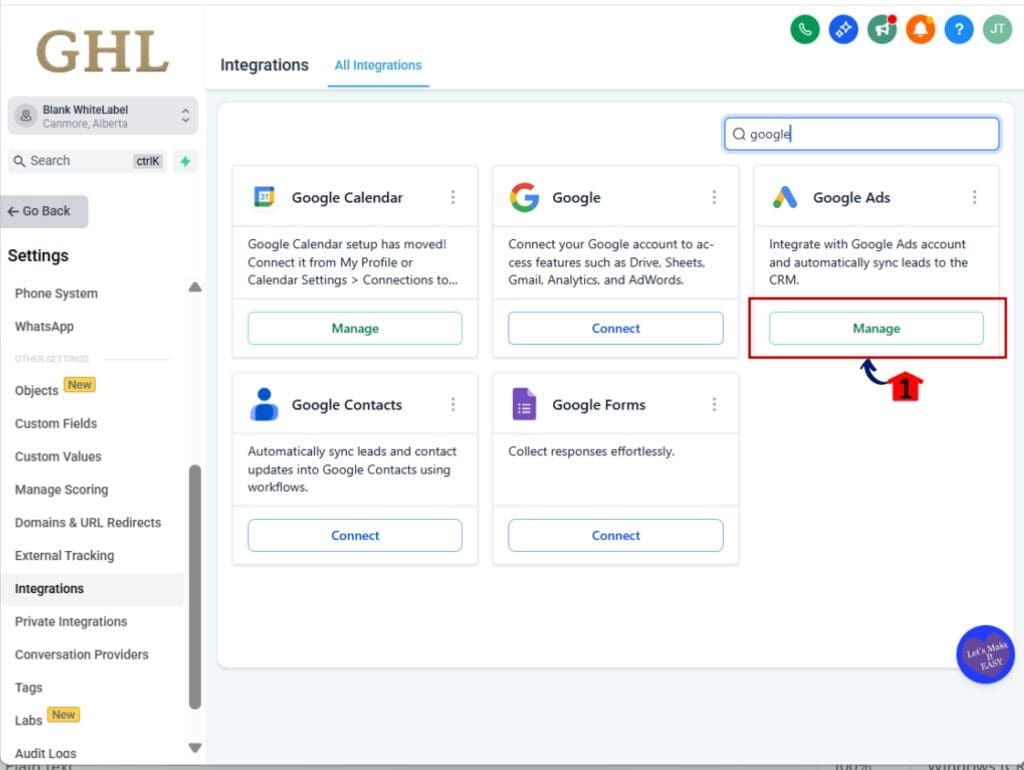Open the megaphone announcements icon

882,29
